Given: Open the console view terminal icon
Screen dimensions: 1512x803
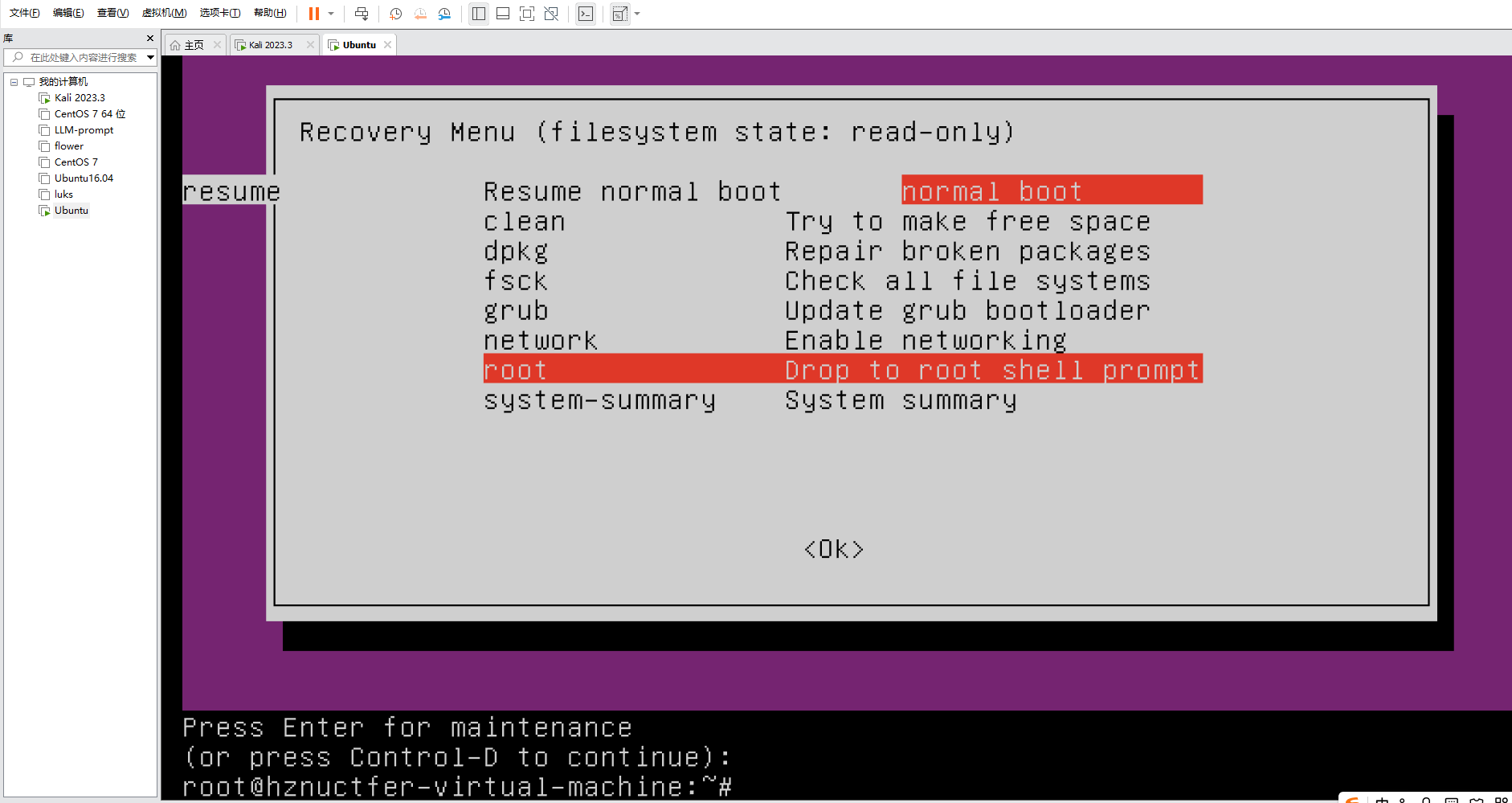Looking at the screenshot, I should coord(586,14).
